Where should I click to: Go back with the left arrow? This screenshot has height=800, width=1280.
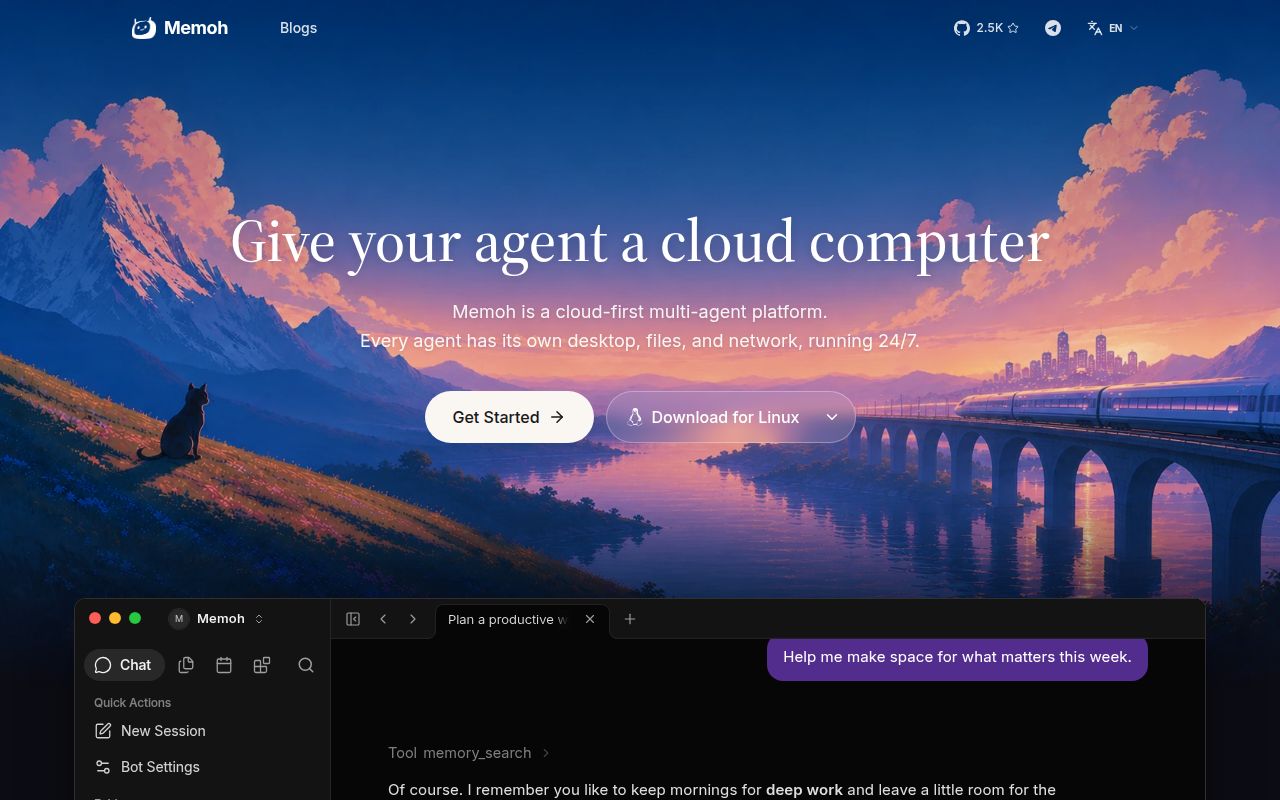pos(383,619)
